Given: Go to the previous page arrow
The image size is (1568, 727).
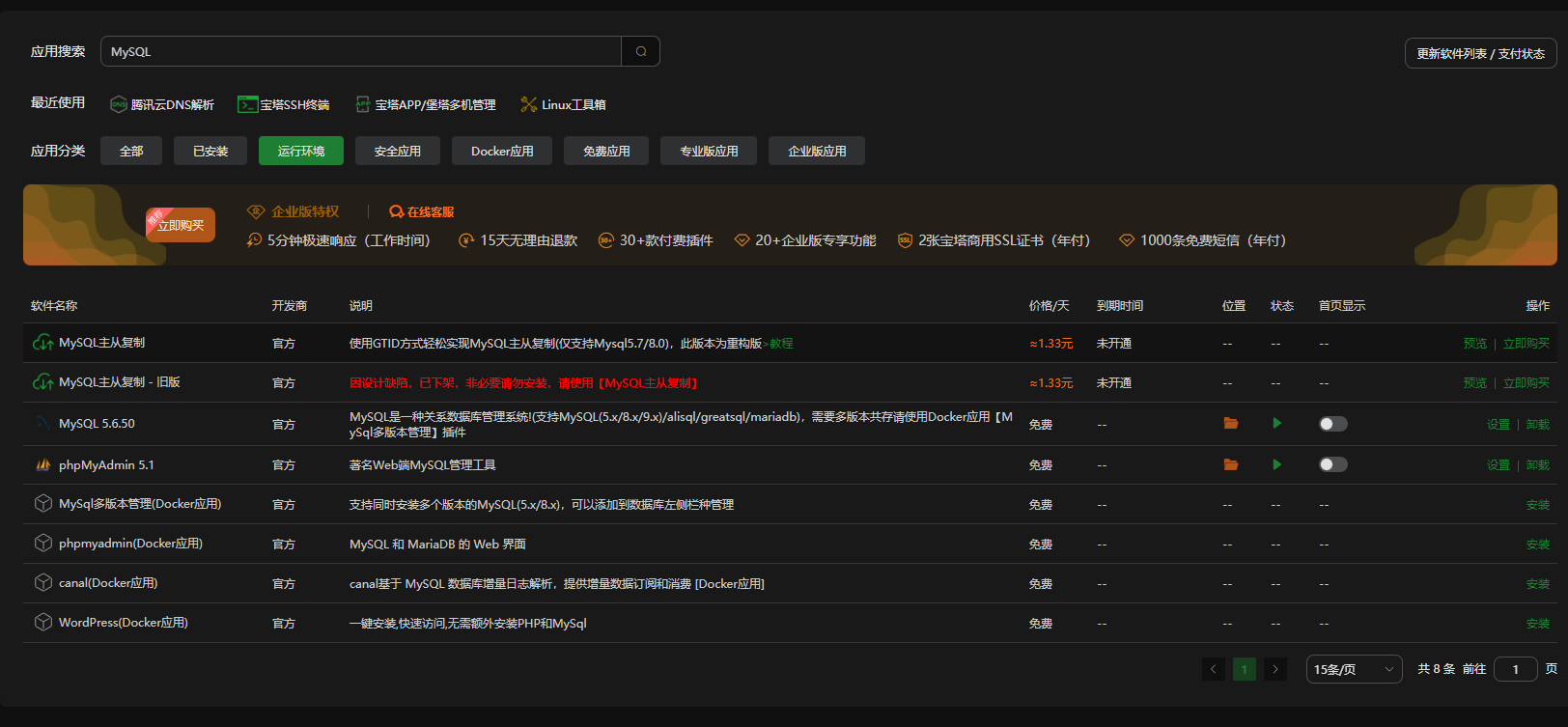Looking at the screenshot, I should [x=1214, y=669].
